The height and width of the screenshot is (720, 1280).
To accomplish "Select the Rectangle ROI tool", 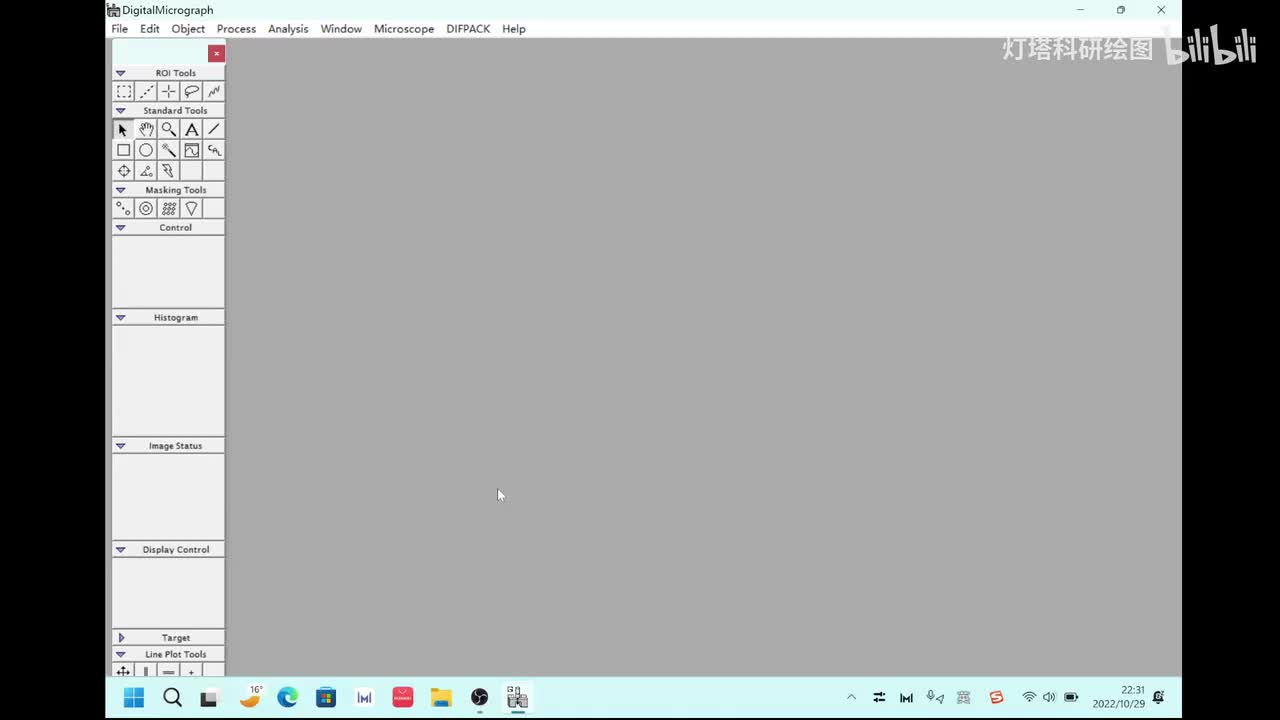I will pyautogui.click(x=124, y=91).
